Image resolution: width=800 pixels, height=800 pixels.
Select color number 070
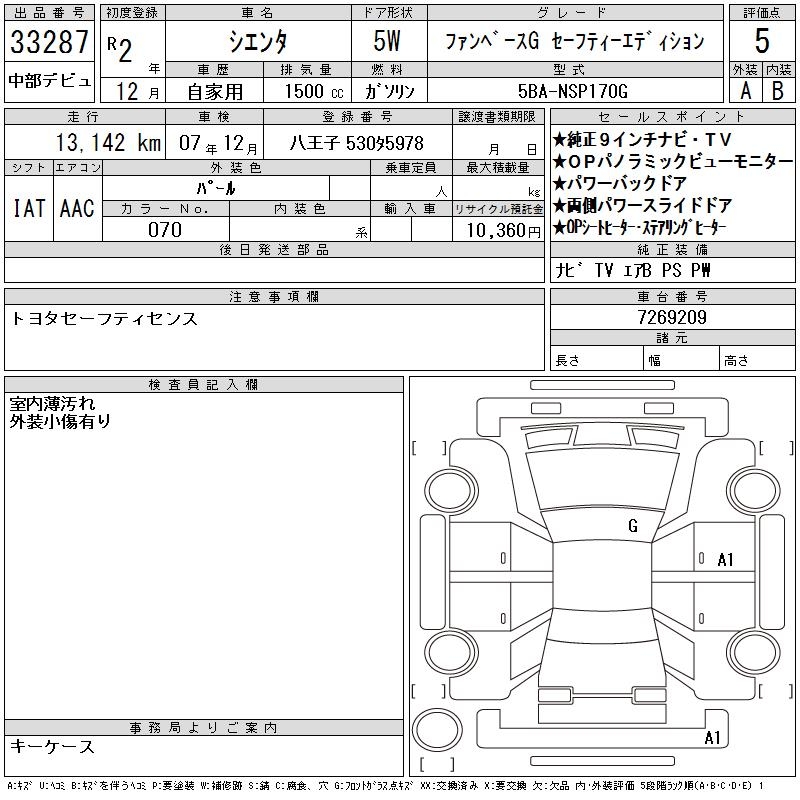[x=165, y=230]
